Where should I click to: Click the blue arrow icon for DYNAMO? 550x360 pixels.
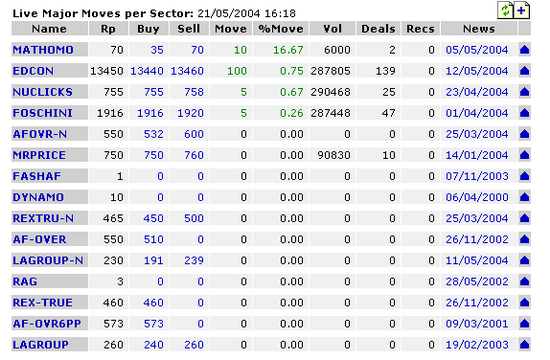tap(524, 197)
